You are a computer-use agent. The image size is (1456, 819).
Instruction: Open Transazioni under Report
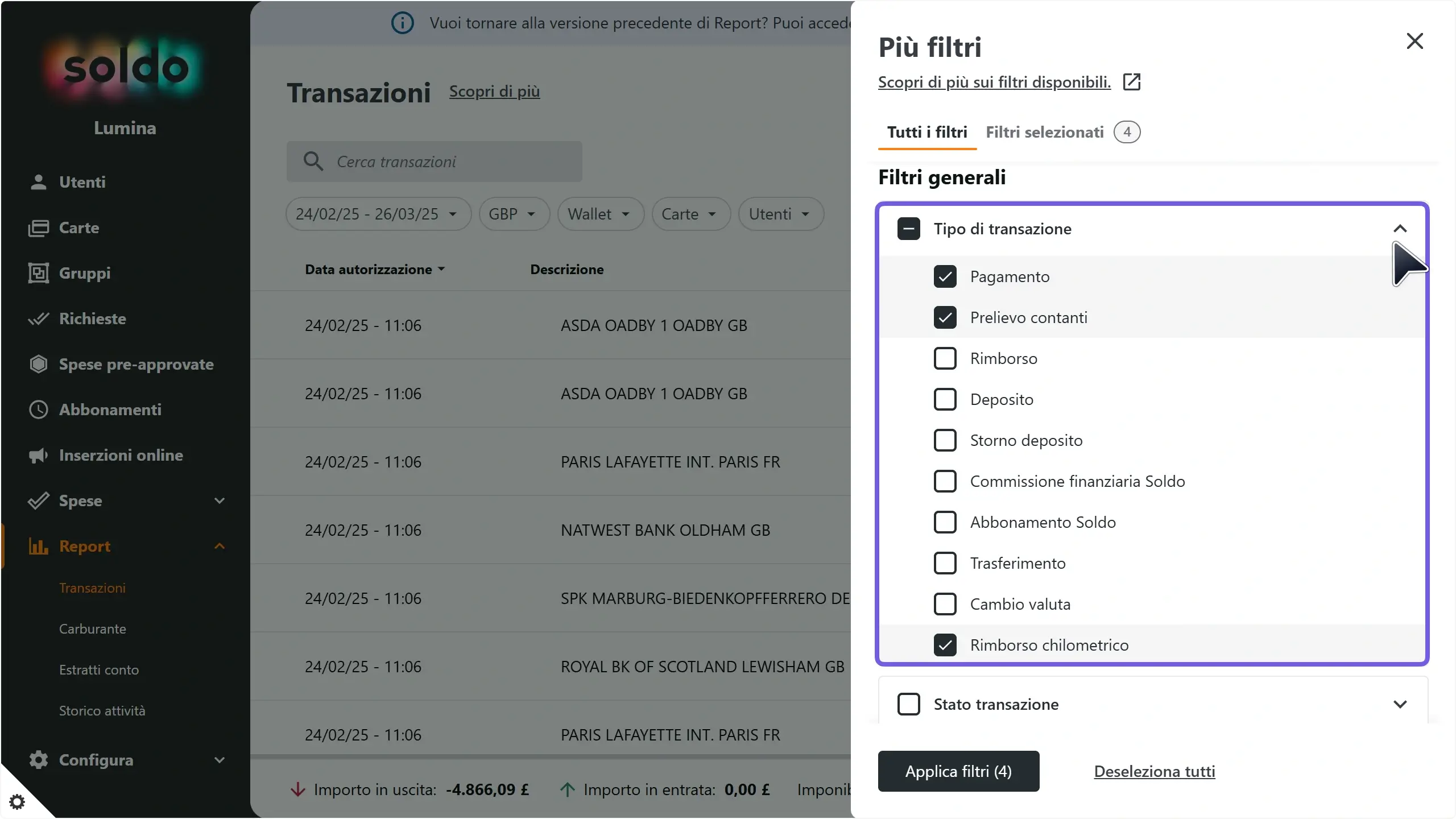[93, 588]
